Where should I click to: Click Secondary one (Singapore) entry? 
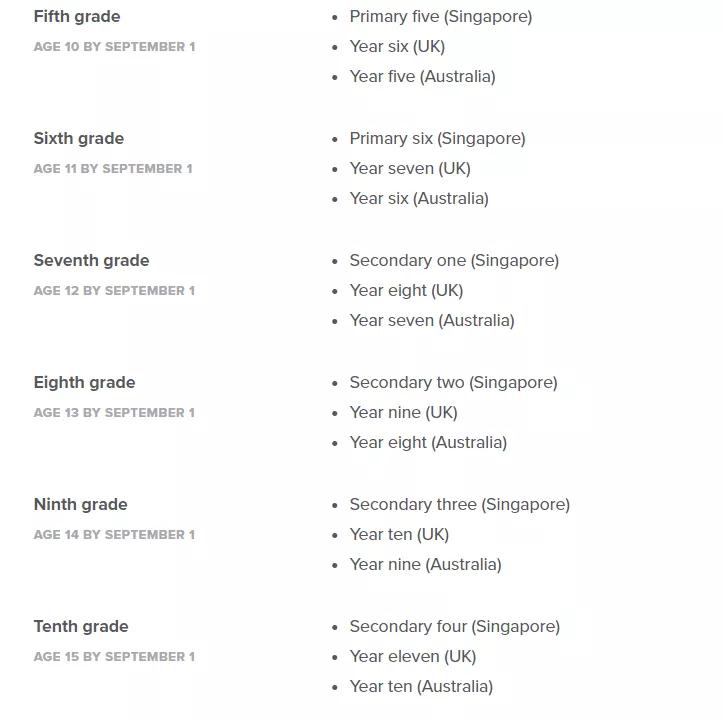pyautogui.click(x=454, y=261)
